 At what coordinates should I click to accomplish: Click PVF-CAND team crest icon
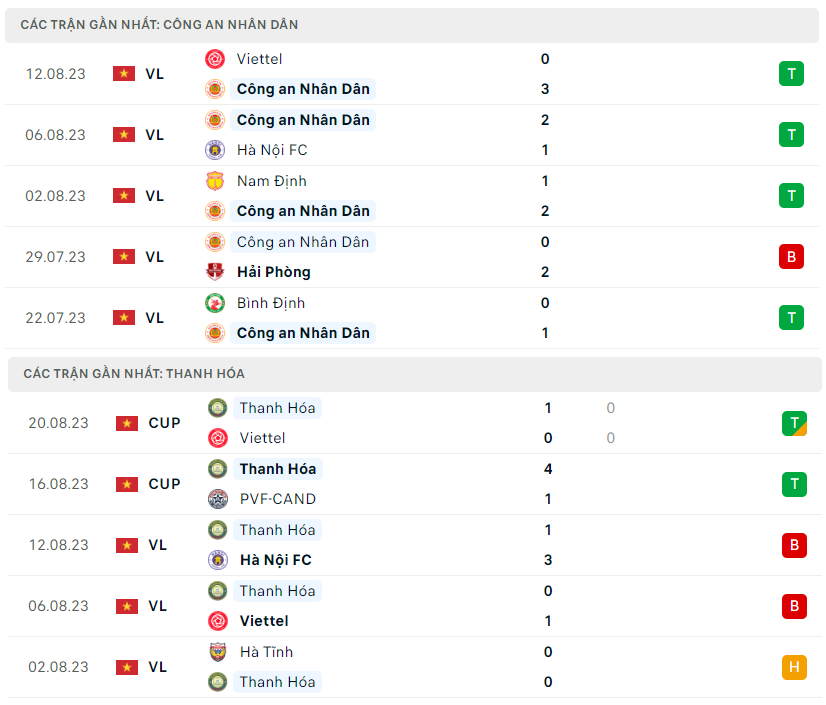[218, 499]
